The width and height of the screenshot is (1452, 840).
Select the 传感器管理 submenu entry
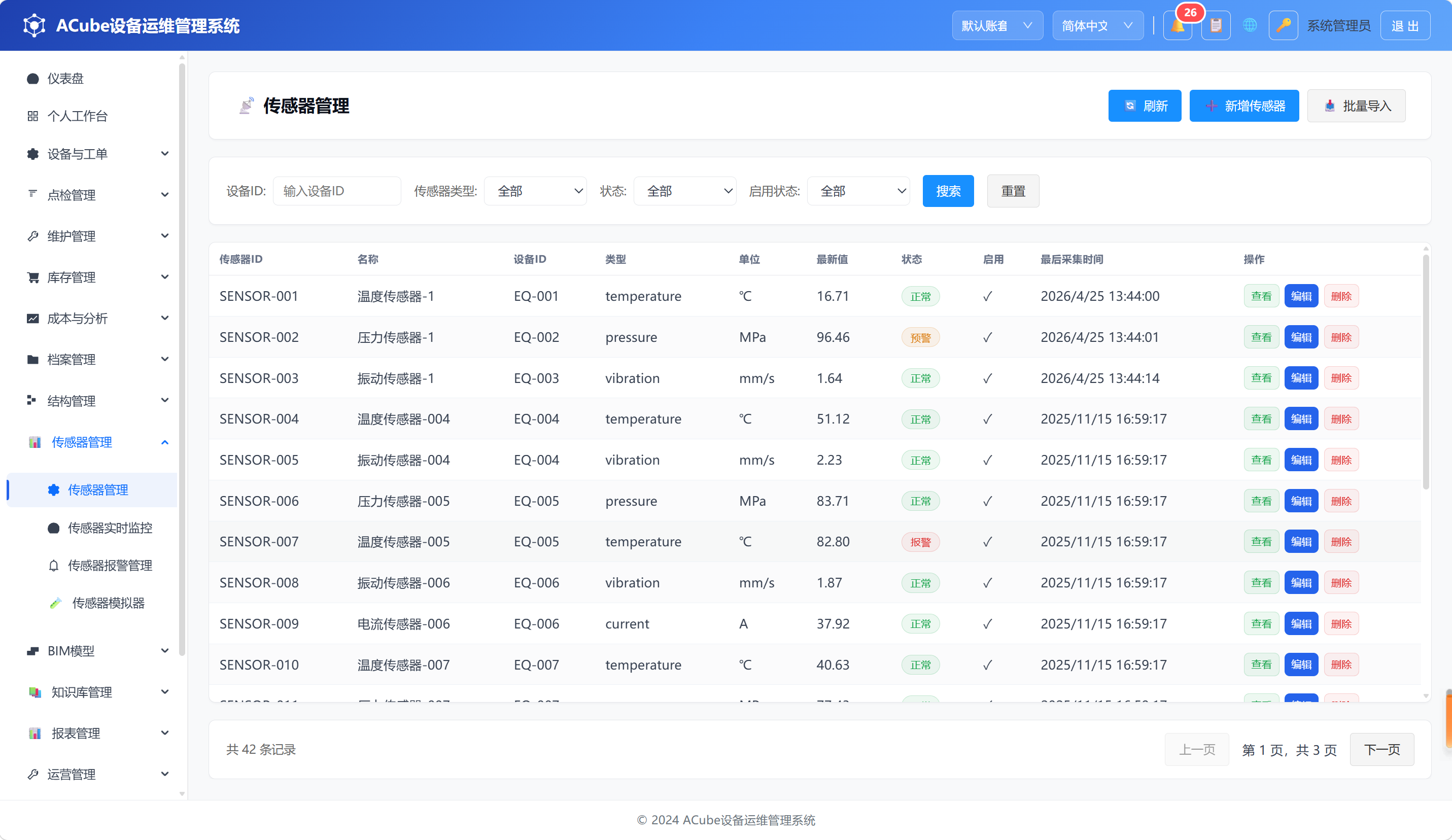click(93, 489)
